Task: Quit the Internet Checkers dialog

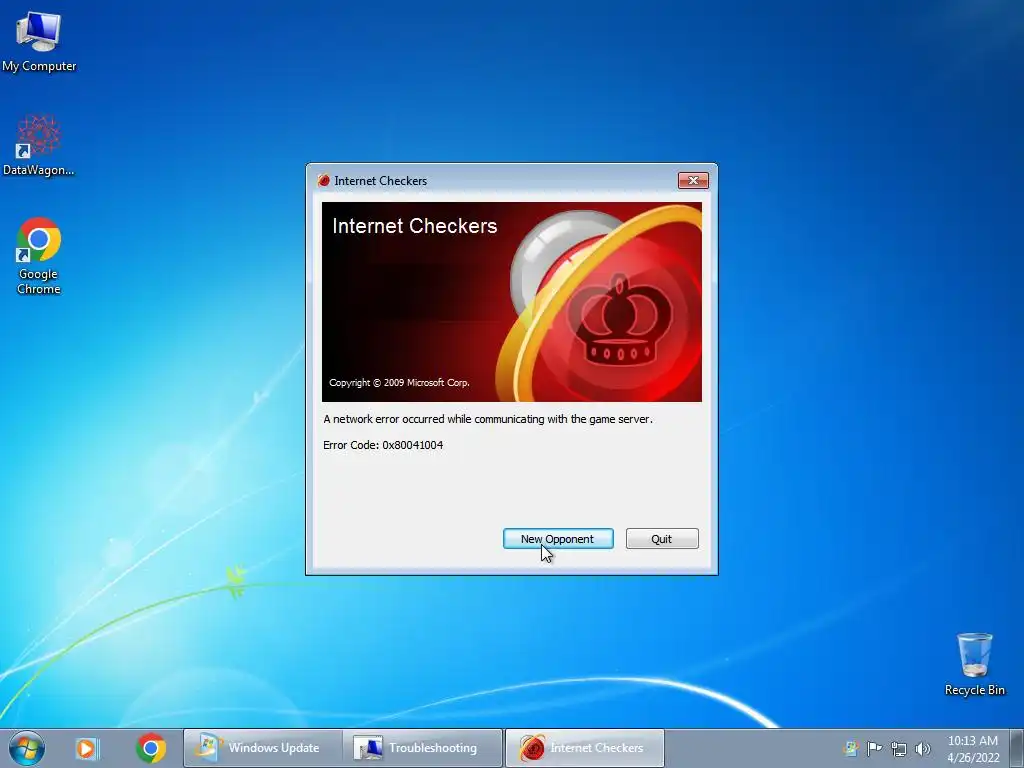Action: coord(662,539)
